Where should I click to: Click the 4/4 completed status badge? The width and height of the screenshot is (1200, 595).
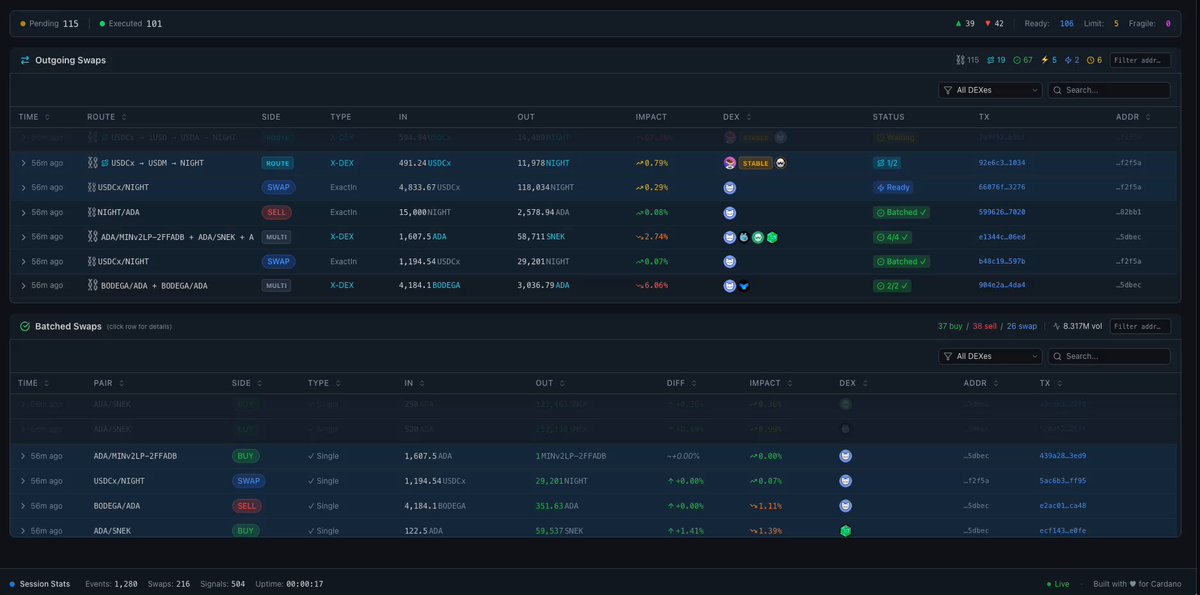[x=890, y=237]
